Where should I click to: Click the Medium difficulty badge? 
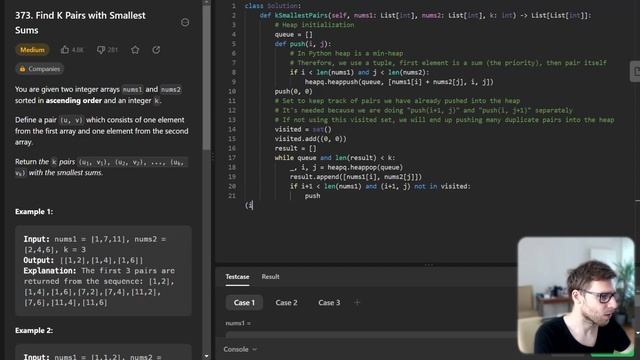coord(32,50)
